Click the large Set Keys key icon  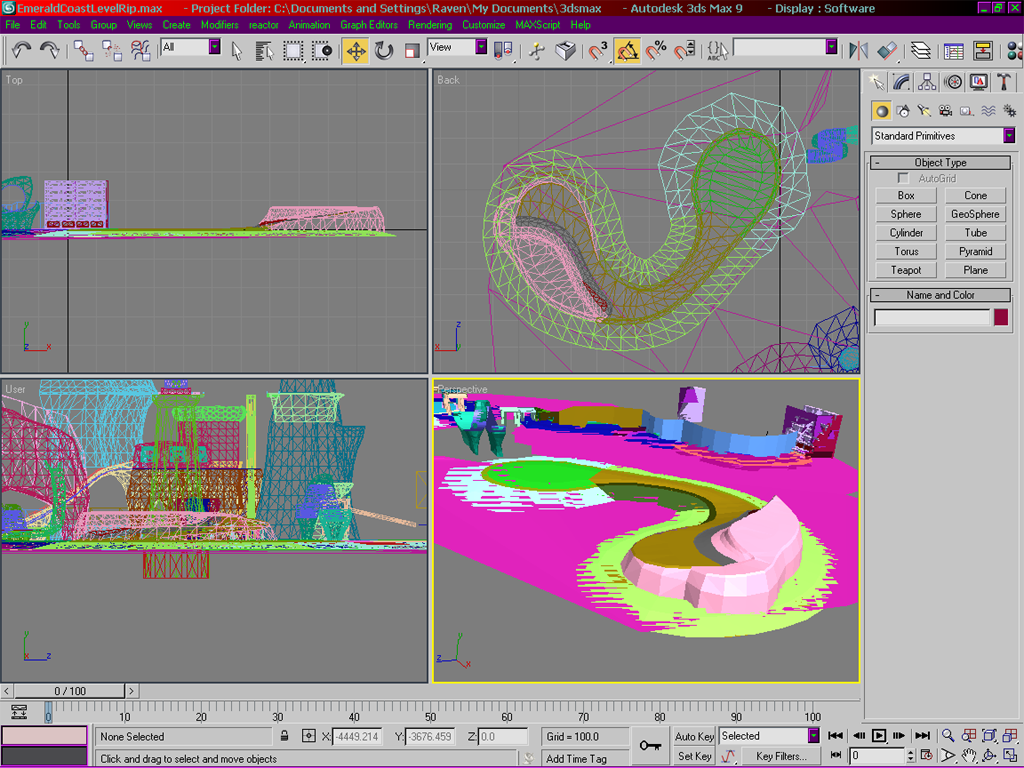click(650, 745)
